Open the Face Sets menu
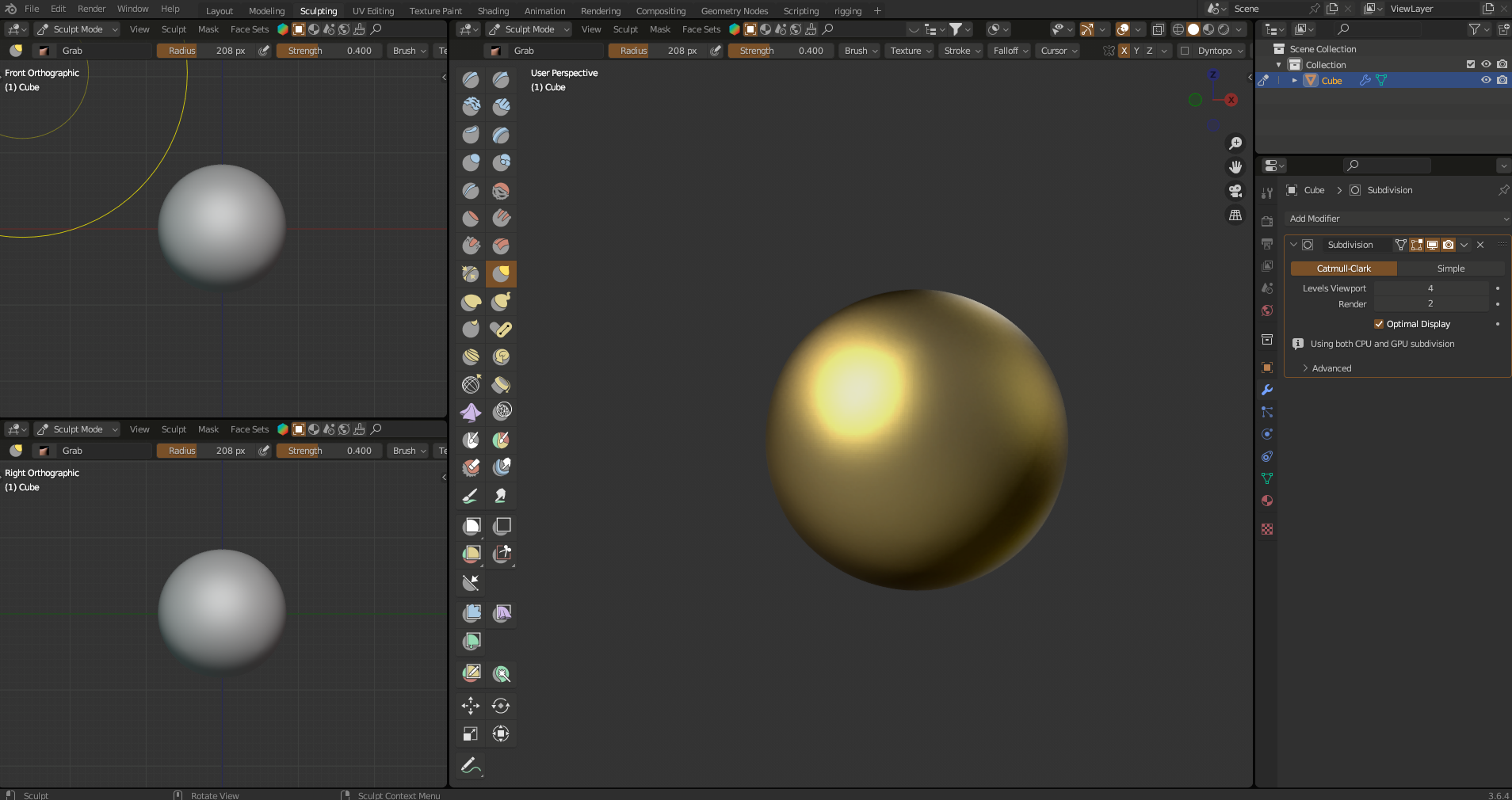The image size is (1512, 800). tap(701, 29)
